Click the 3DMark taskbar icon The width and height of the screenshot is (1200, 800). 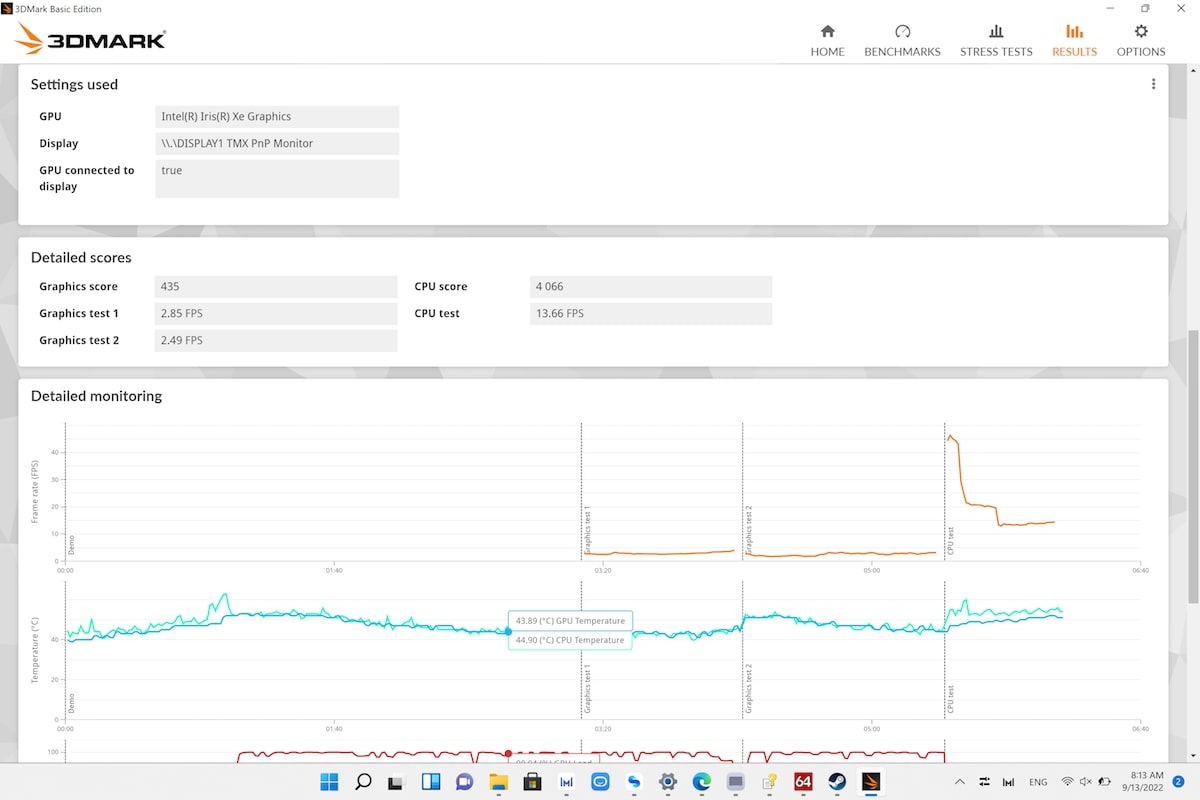[871, 781]
